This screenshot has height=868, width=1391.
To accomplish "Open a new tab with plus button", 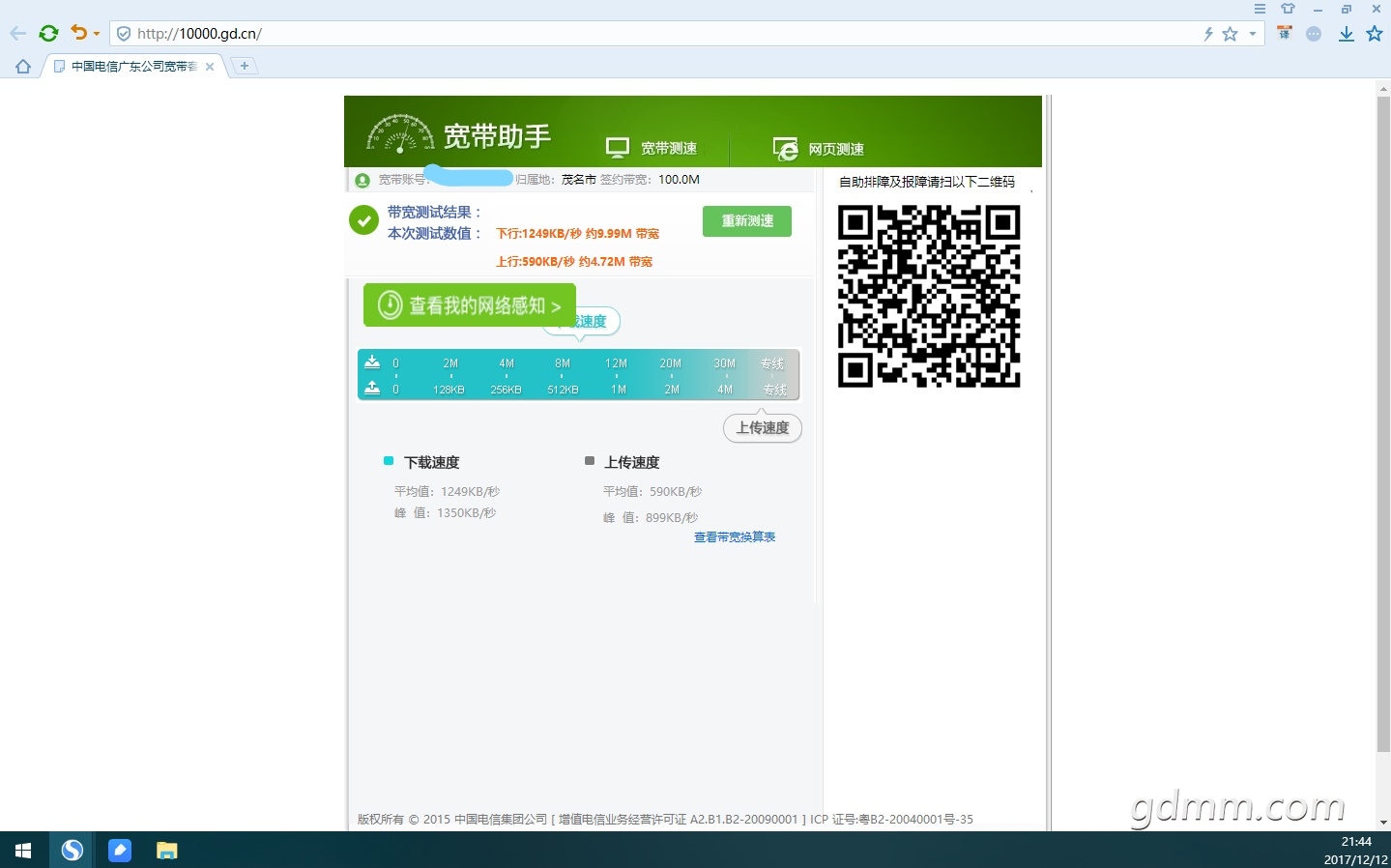I will (245, 66).
